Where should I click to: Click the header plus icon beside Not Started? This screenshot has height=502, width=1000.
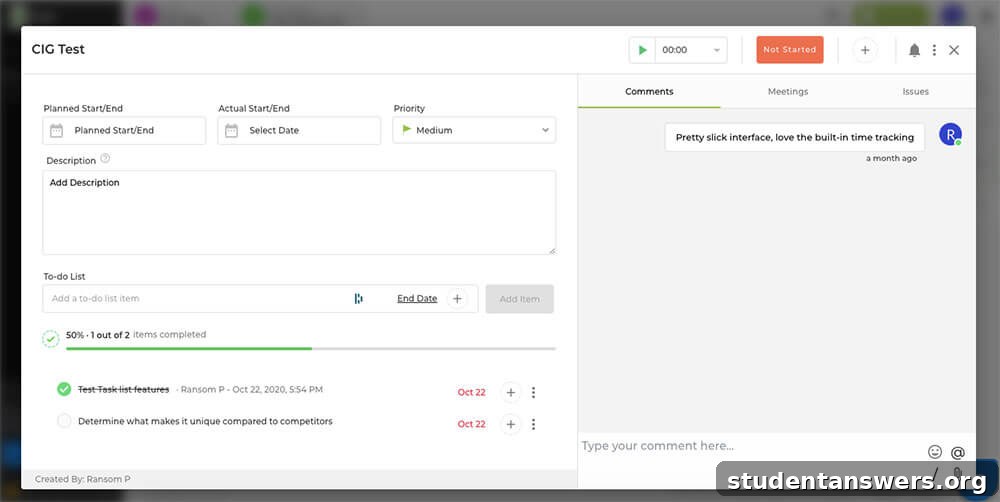click(x=865, y=50)
